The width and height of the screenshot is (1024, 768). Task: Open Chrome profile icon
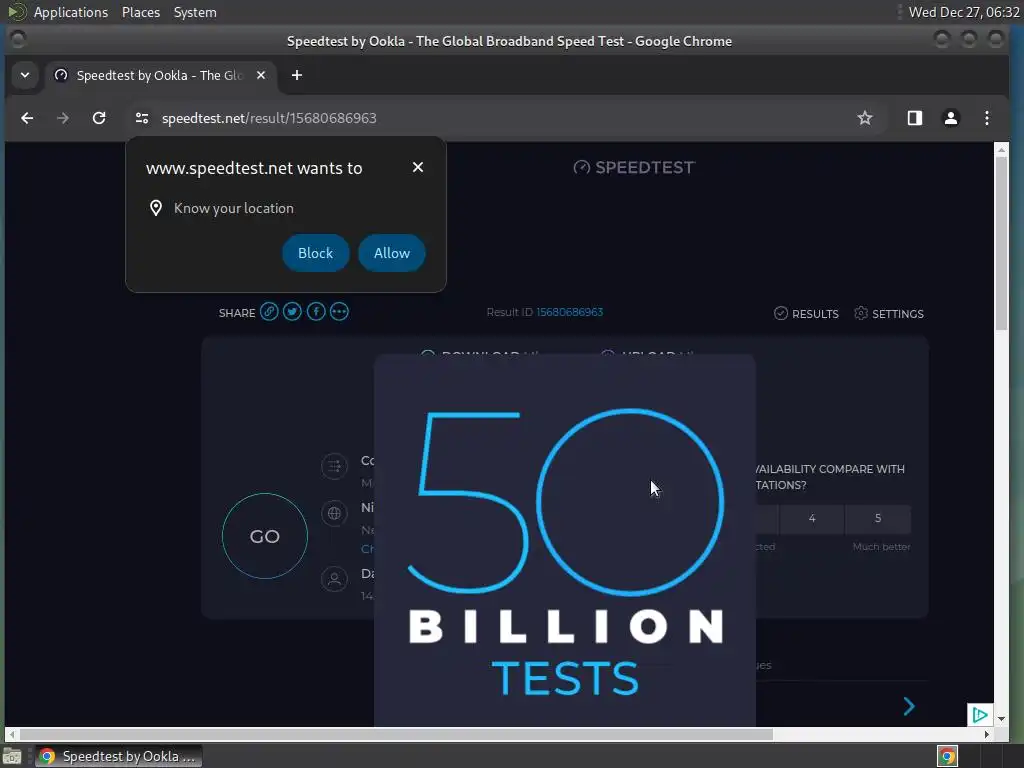tap(951, 118)
